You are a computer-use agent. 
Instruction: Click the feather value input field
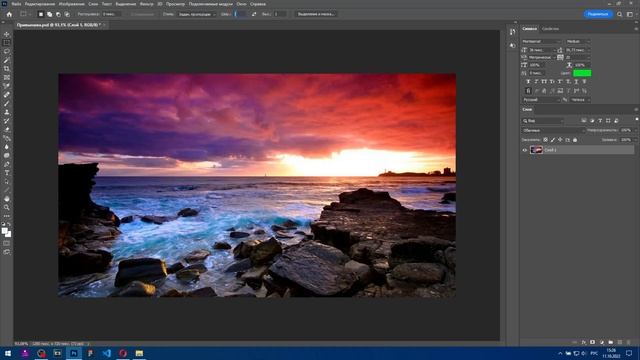tap(111, 14)
